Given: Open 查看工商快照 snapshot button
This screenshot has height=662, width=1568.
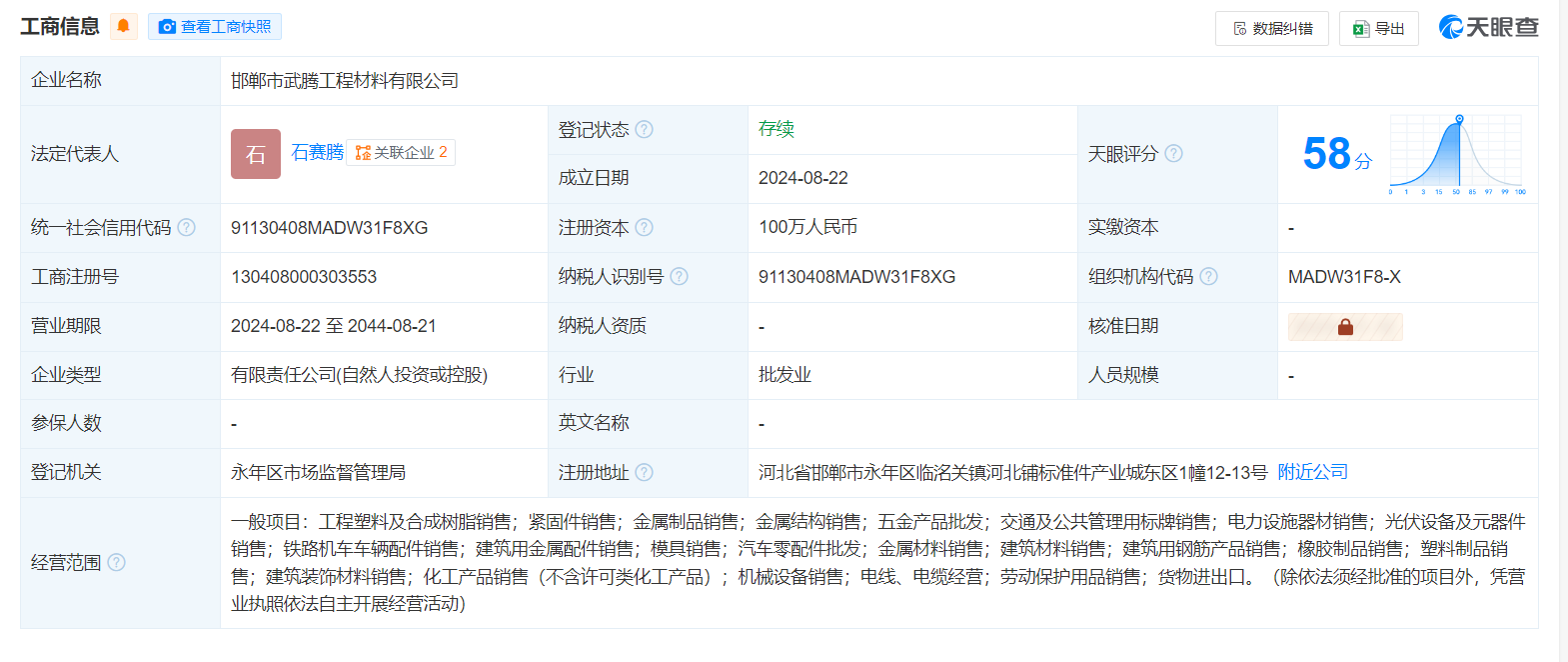Looking at the screenshot, I should [x=215, y=27].
